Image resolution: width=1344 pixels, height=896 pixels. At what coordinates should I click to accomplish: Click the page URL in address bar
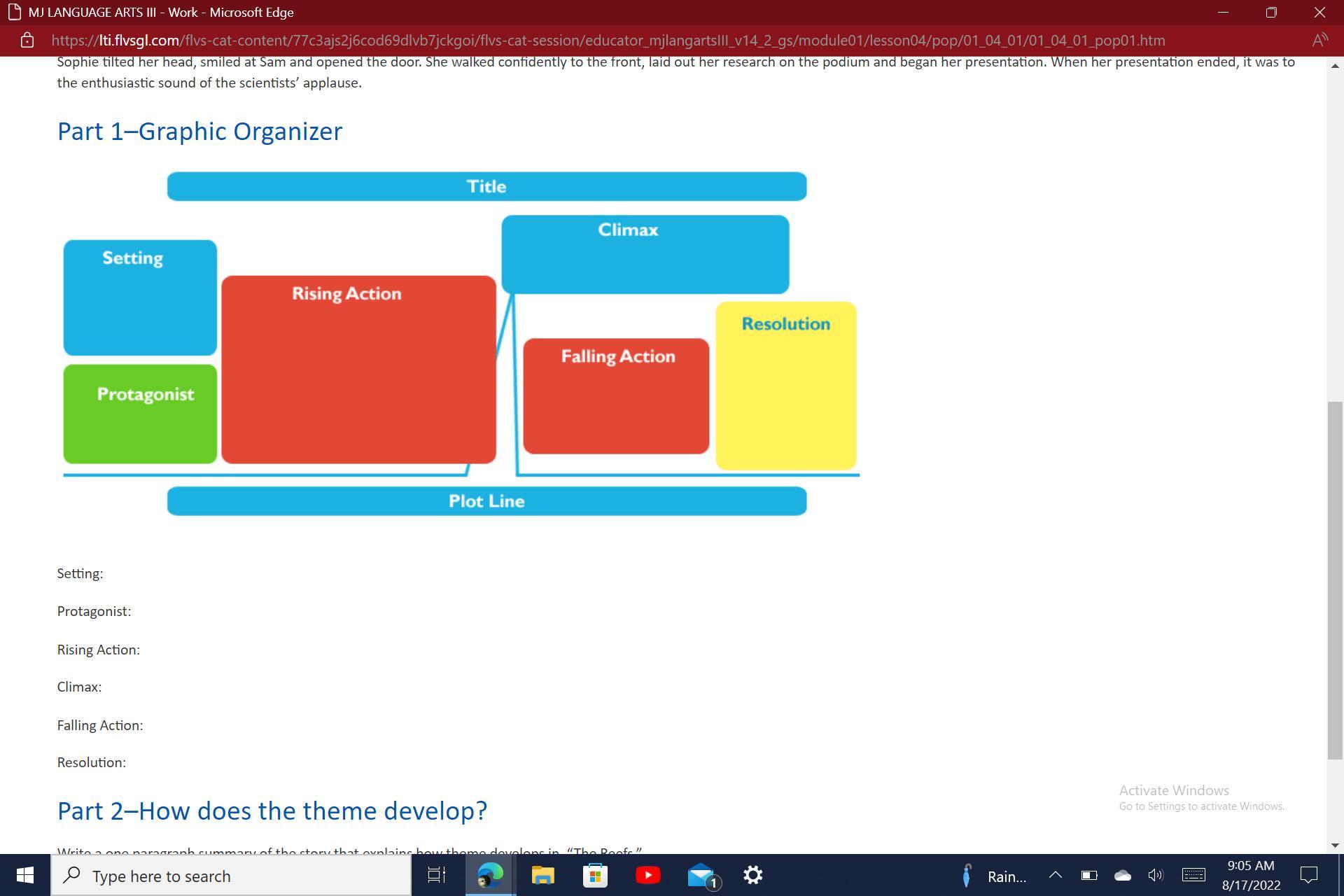608,41
